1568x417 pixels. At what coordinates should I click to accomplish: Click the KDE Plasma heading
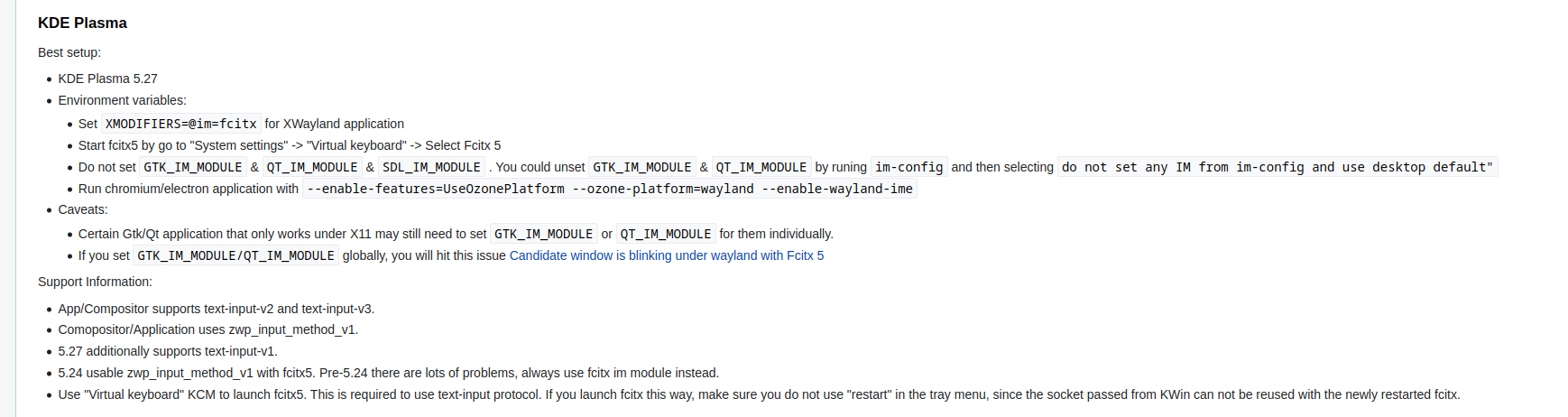tap(82, 23)
